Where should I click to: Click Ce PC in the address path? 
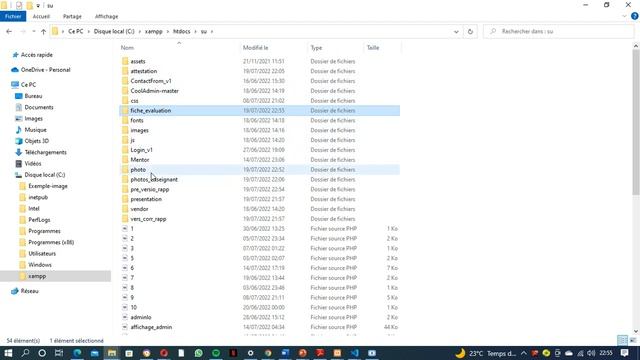point(76,31)
